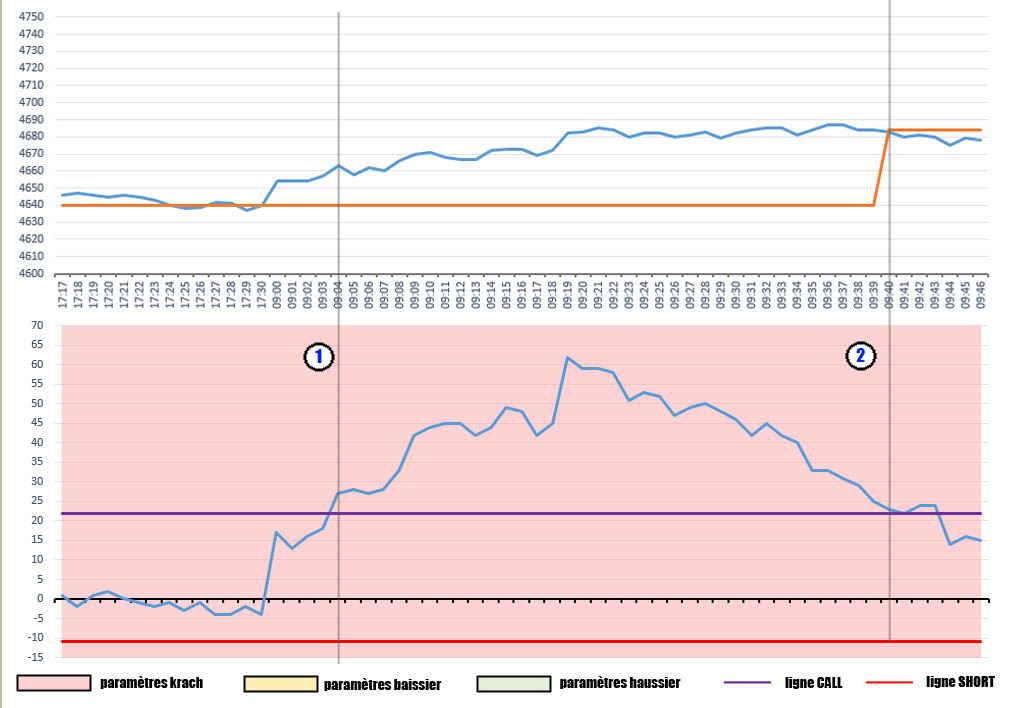Select the purple ligne CALL legend line sample
This screenshot has height=708, width=1011.
(747, 682)
